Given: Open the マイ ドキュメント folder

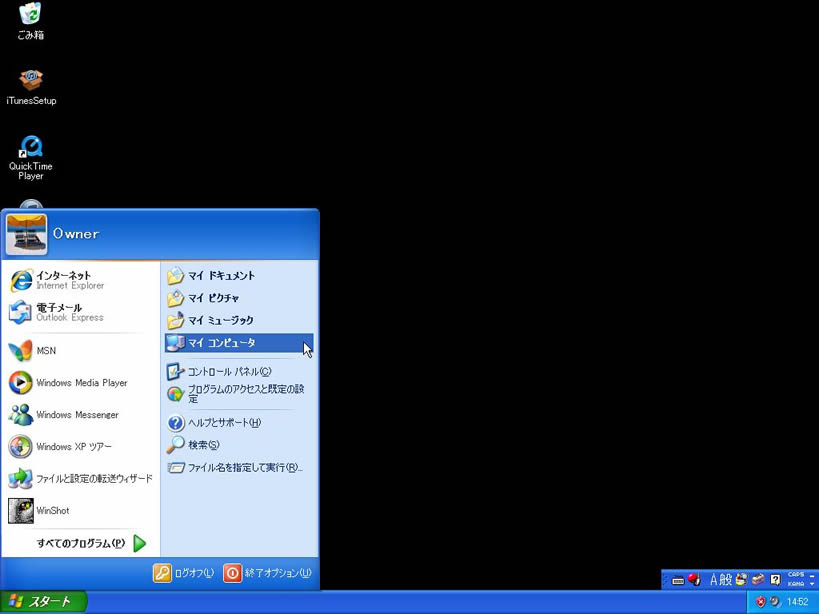Looking at the screenshot, I should click(x=239, y=276).
